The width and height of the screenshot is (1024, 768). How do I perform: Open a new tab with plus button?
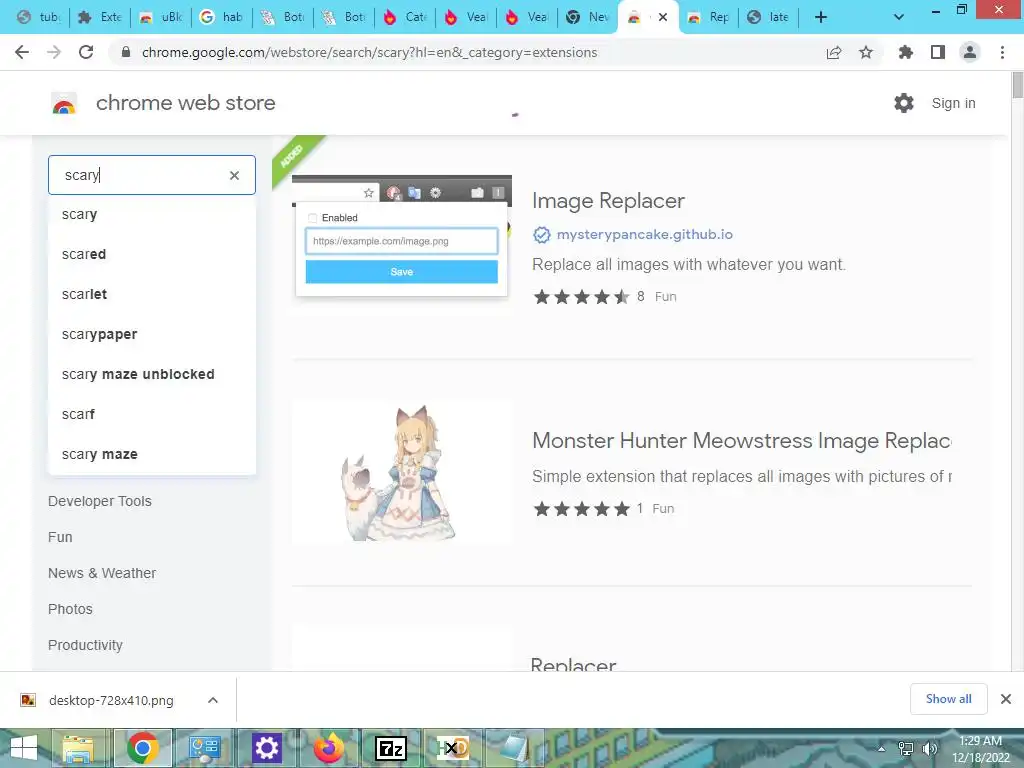[821, 17]
